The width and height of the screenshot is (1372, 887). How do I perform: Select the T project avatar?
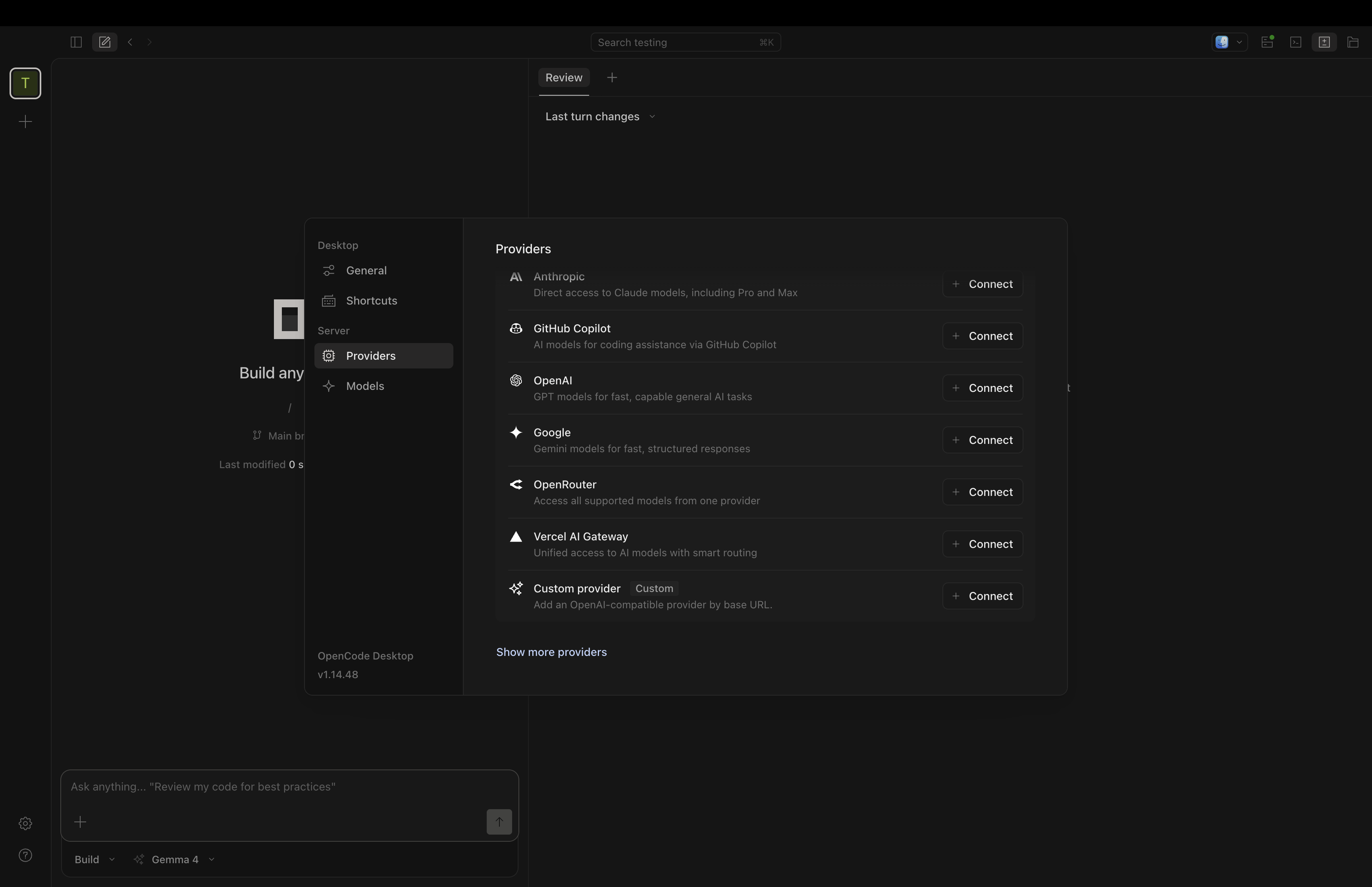click(25, 83)
